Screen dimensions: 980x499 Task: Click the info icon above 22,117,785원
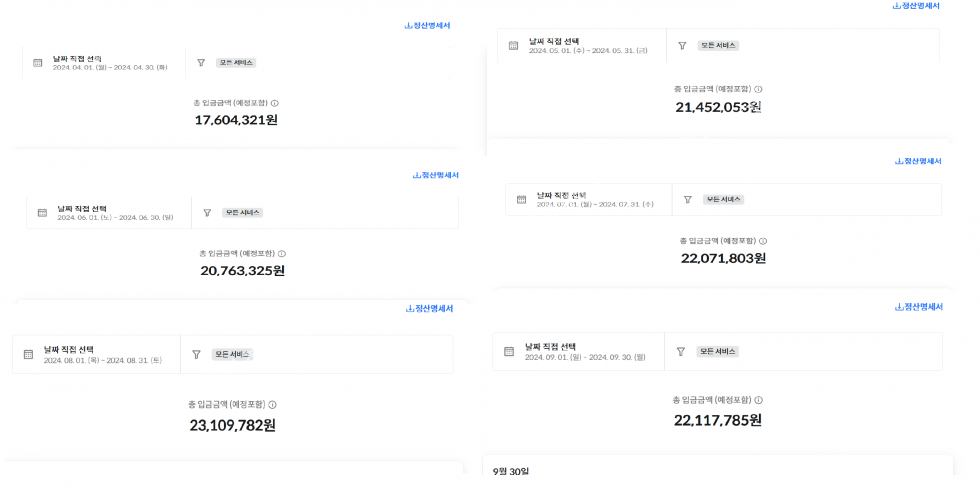coord(757,400)
